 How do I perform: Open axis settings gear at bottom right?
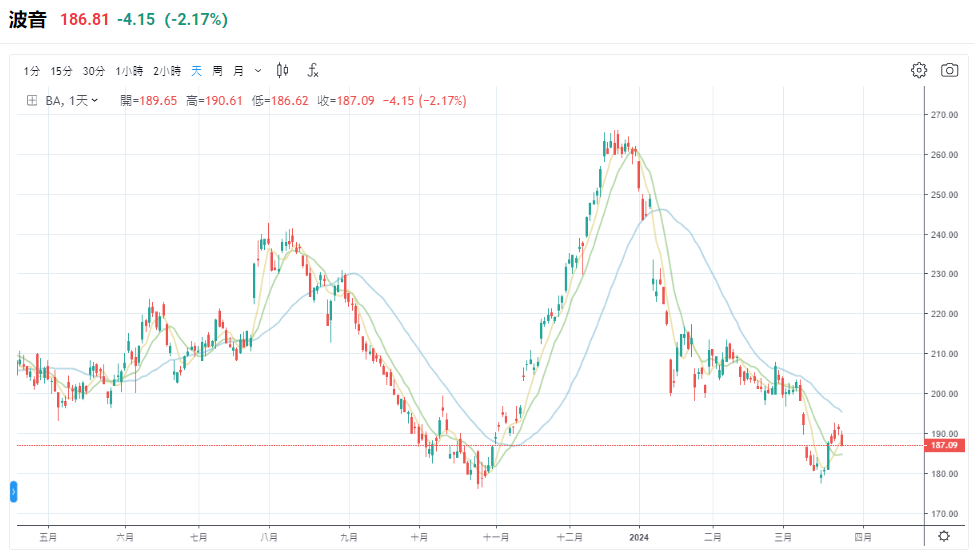coord(944,536)
